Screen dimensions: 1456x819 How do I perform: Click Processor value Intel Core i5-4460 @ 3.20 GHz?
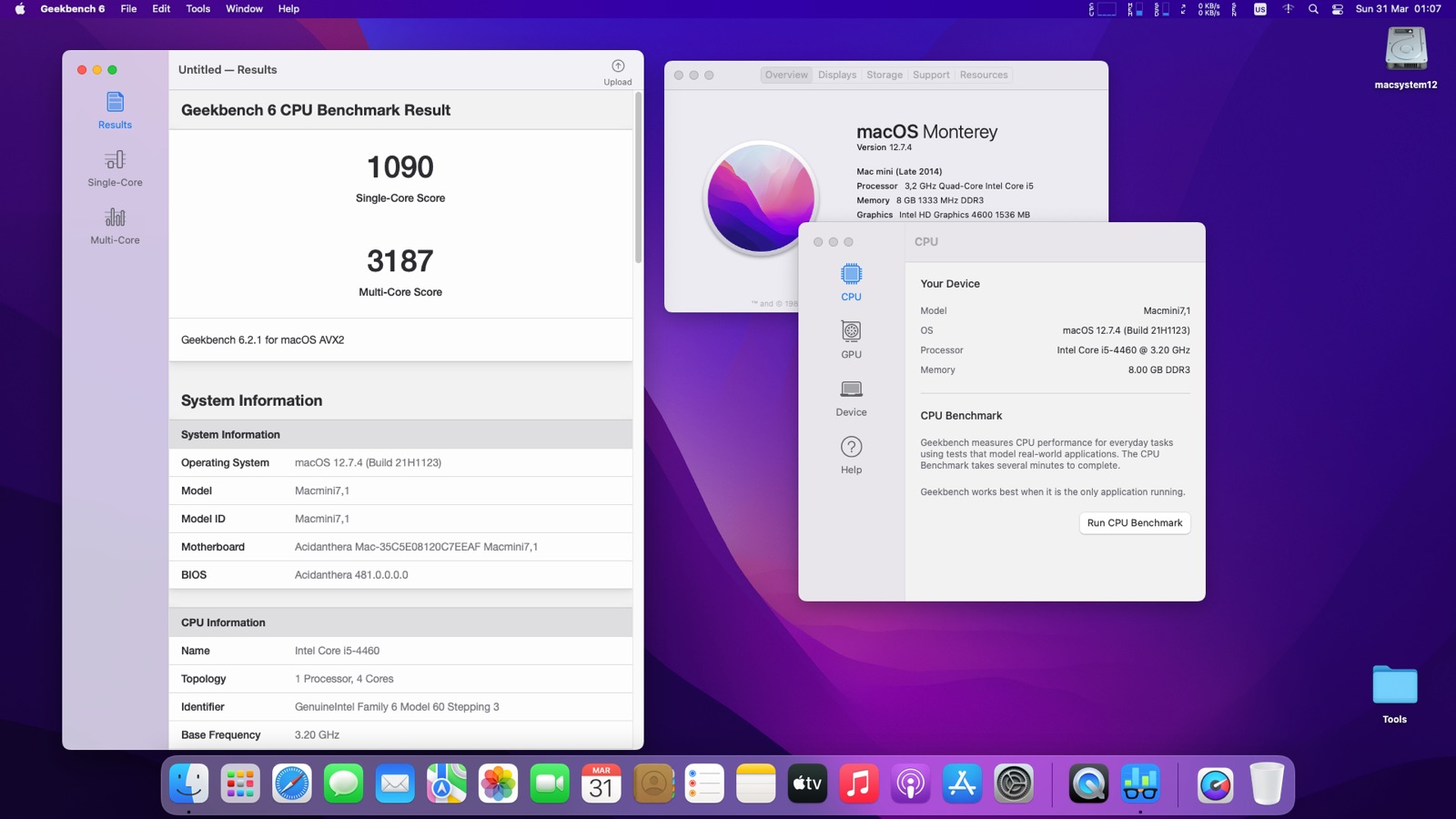pyautogui.click(x=1123, y=350)
